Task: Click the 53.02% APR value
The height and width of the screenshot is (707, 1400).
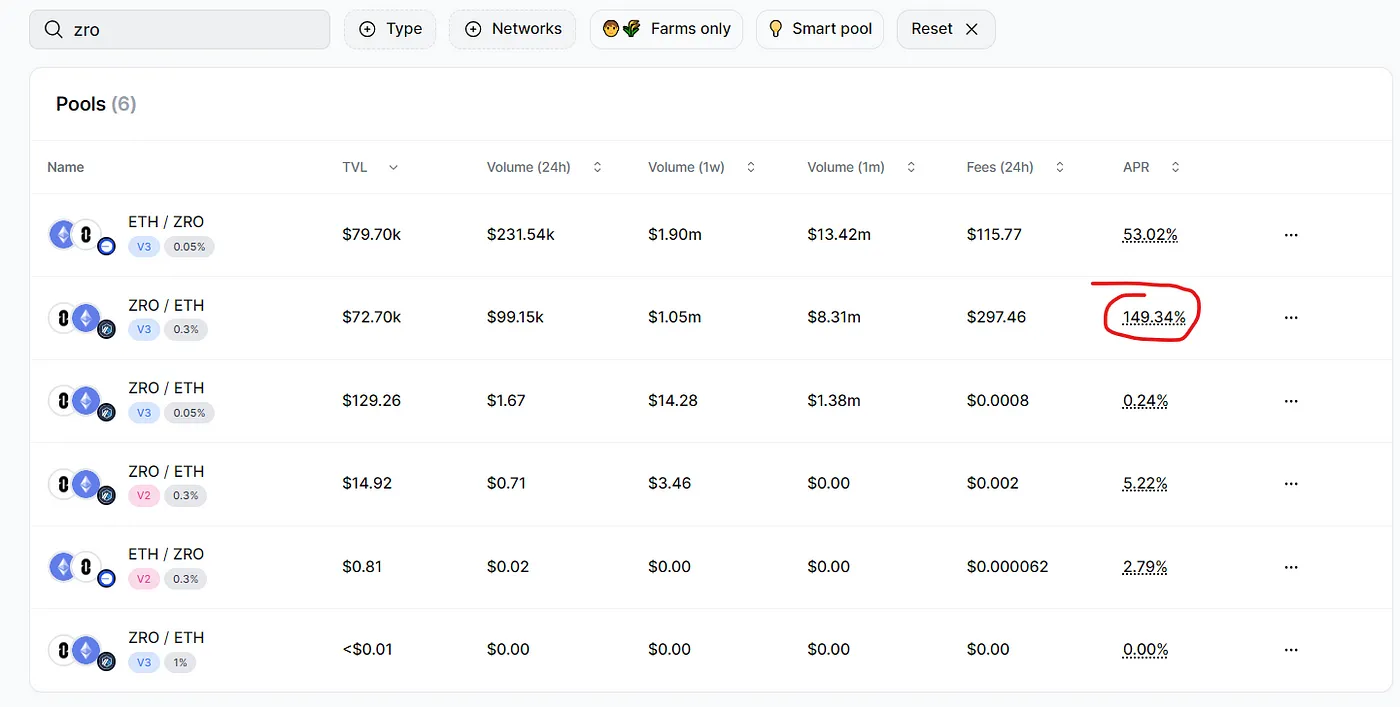Action: click(1150, 235)
